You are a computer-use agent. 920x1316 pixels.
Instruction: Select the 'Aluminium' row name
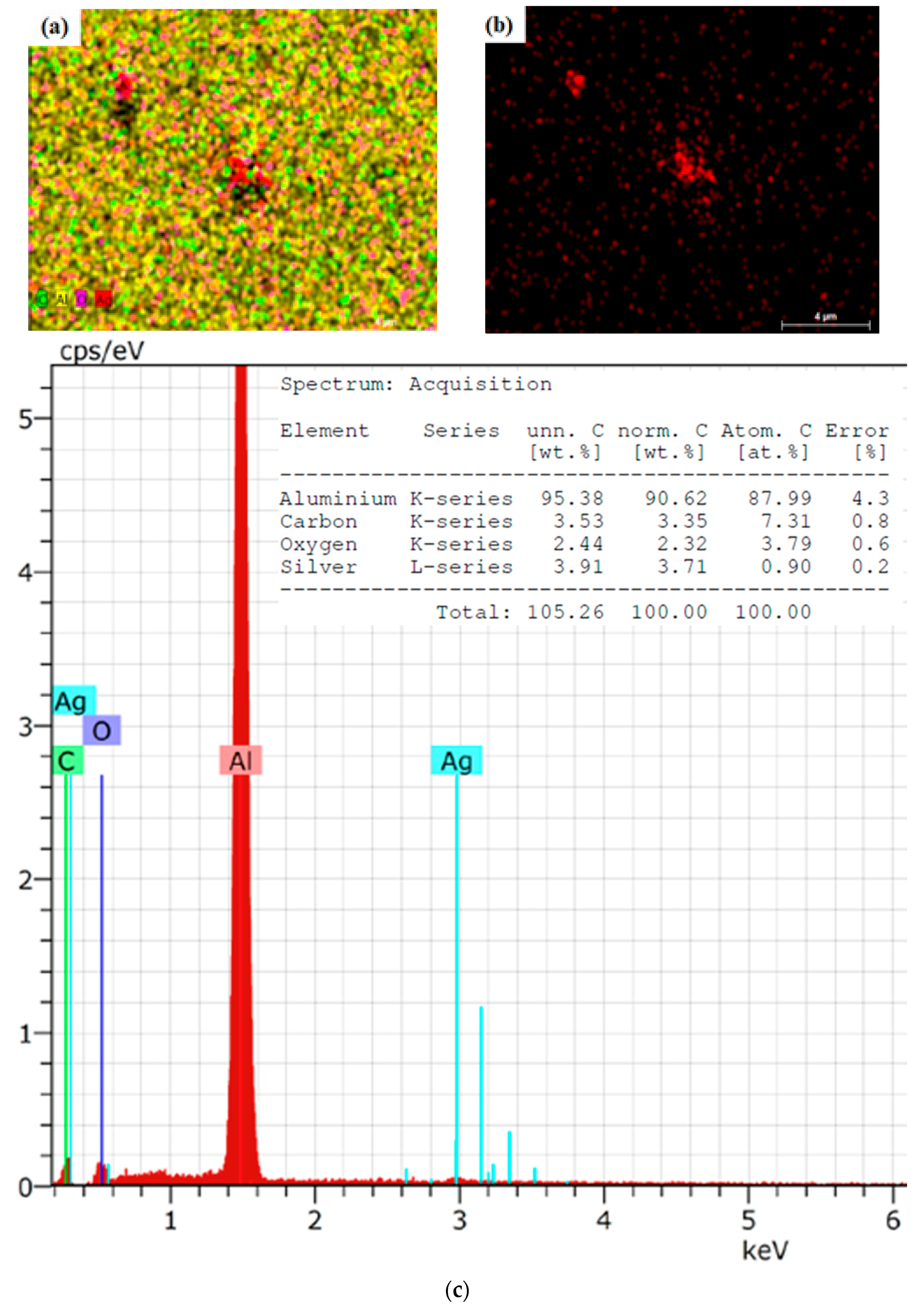(x=338, y=498)
